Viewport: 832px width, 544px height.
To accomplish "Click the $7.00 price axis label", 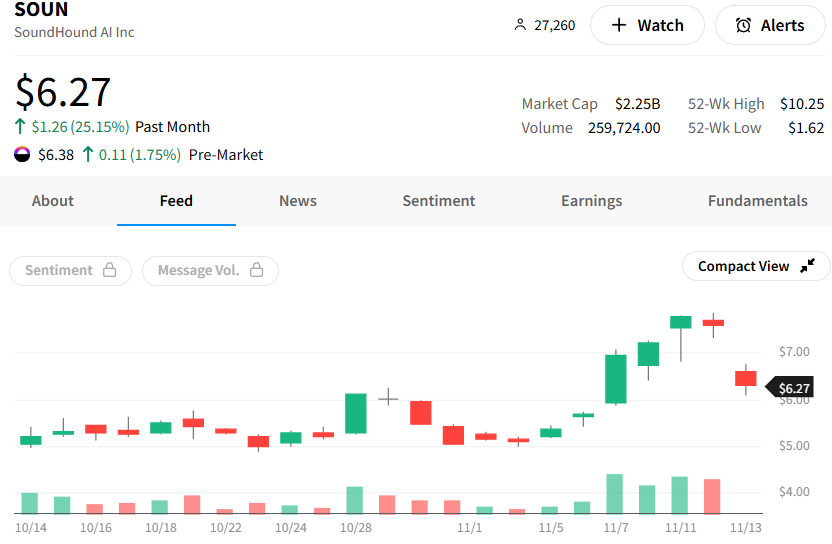I will click(x=794, y=351).
